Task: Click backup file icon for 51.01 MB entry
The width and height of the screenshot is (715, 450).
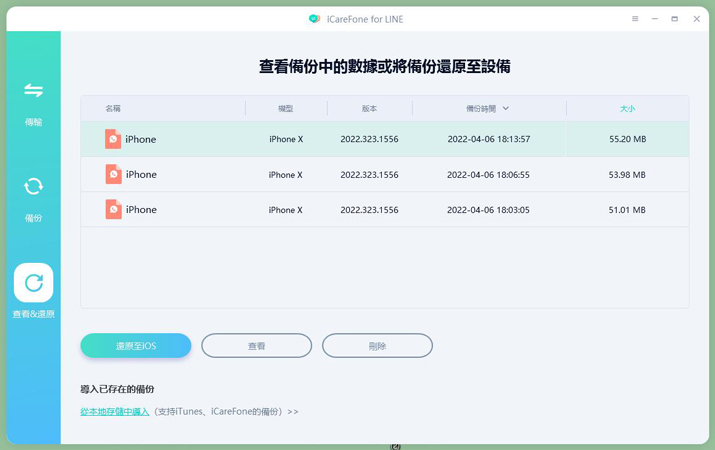Action: [114, 209]
